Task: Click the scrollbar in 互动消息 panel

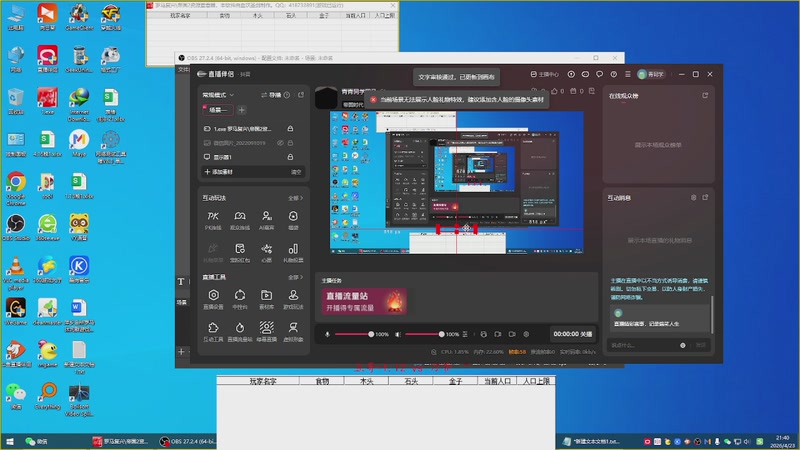Action: click(x=712, y=314)
